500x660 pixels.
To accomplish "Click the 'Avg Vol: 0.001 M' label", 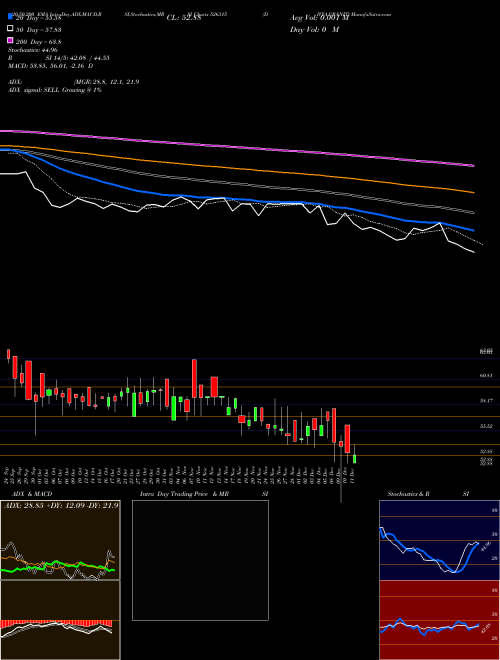I will click(319, 18).
